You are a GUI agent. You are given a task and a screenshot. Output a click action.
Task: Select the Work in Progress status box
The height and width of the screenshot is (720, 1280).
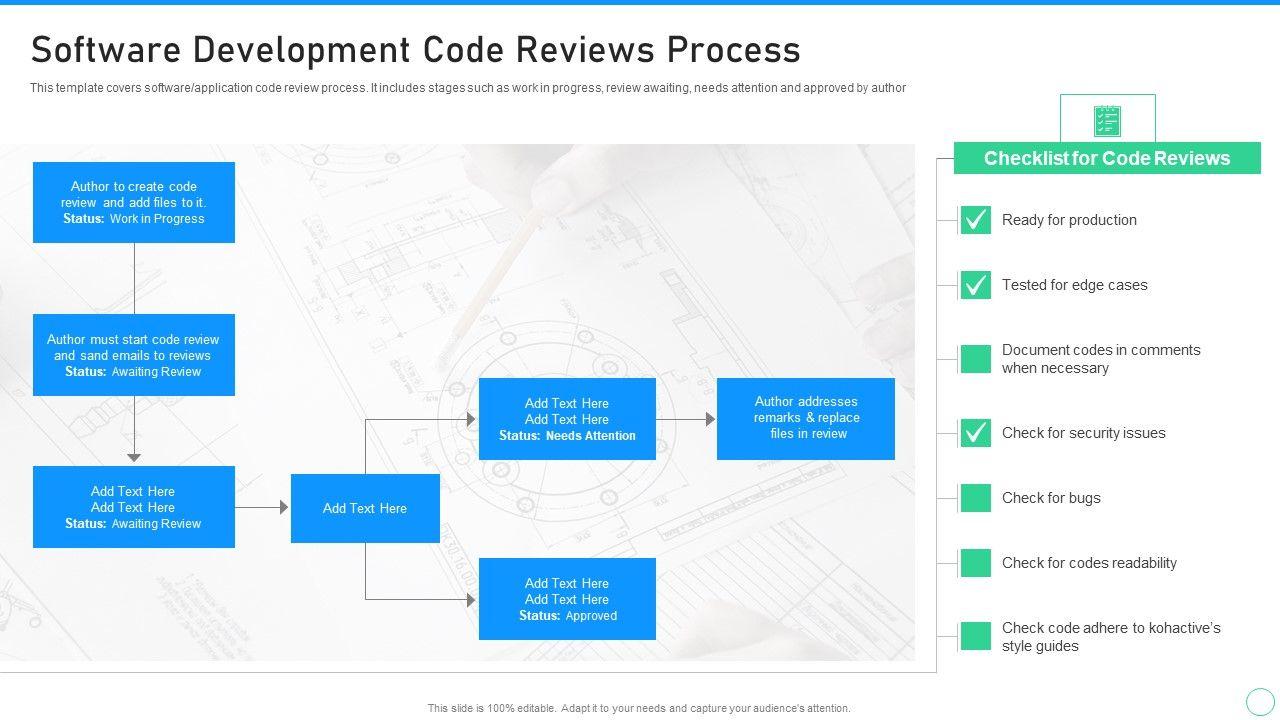click(134, 202)
